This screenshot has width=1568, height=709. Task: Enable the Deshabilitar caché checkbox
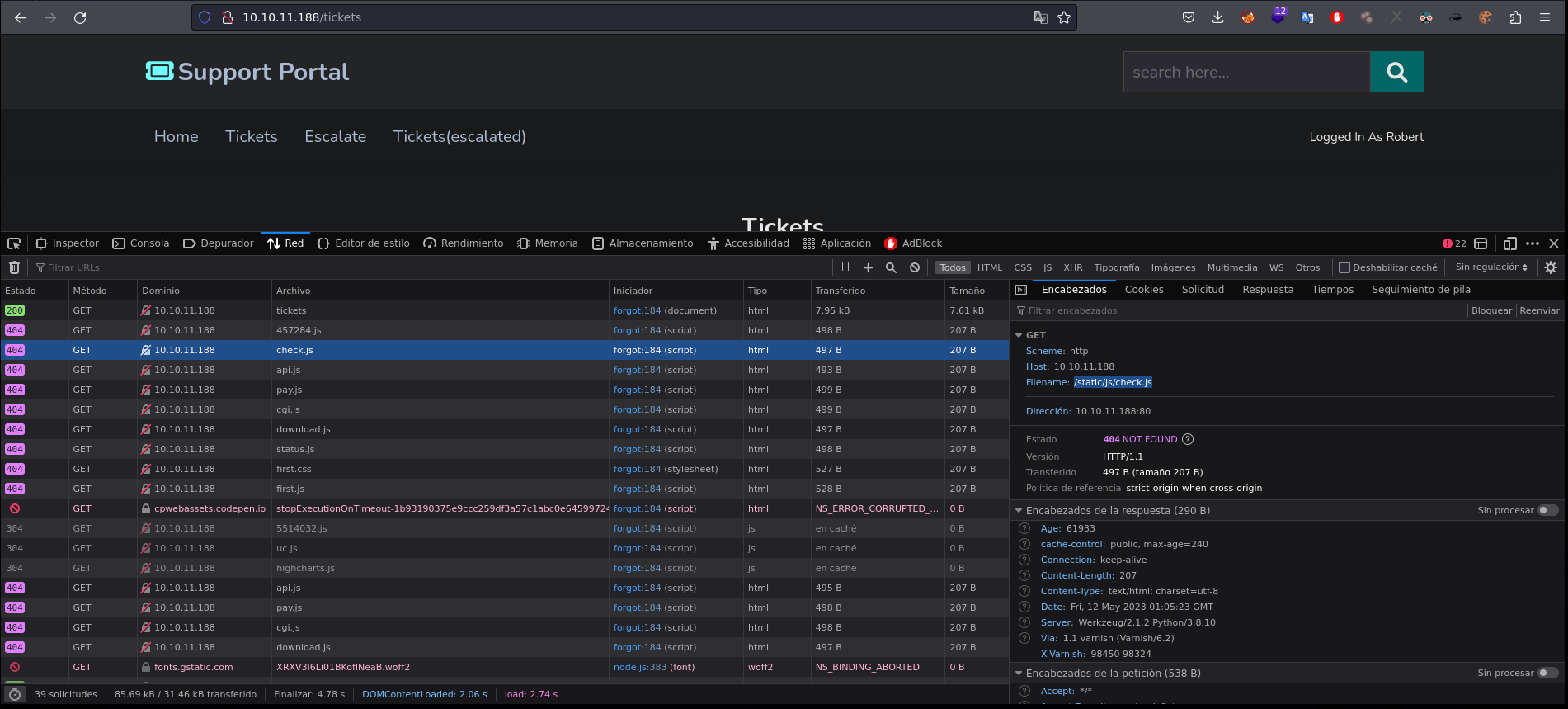point(1344,267)
